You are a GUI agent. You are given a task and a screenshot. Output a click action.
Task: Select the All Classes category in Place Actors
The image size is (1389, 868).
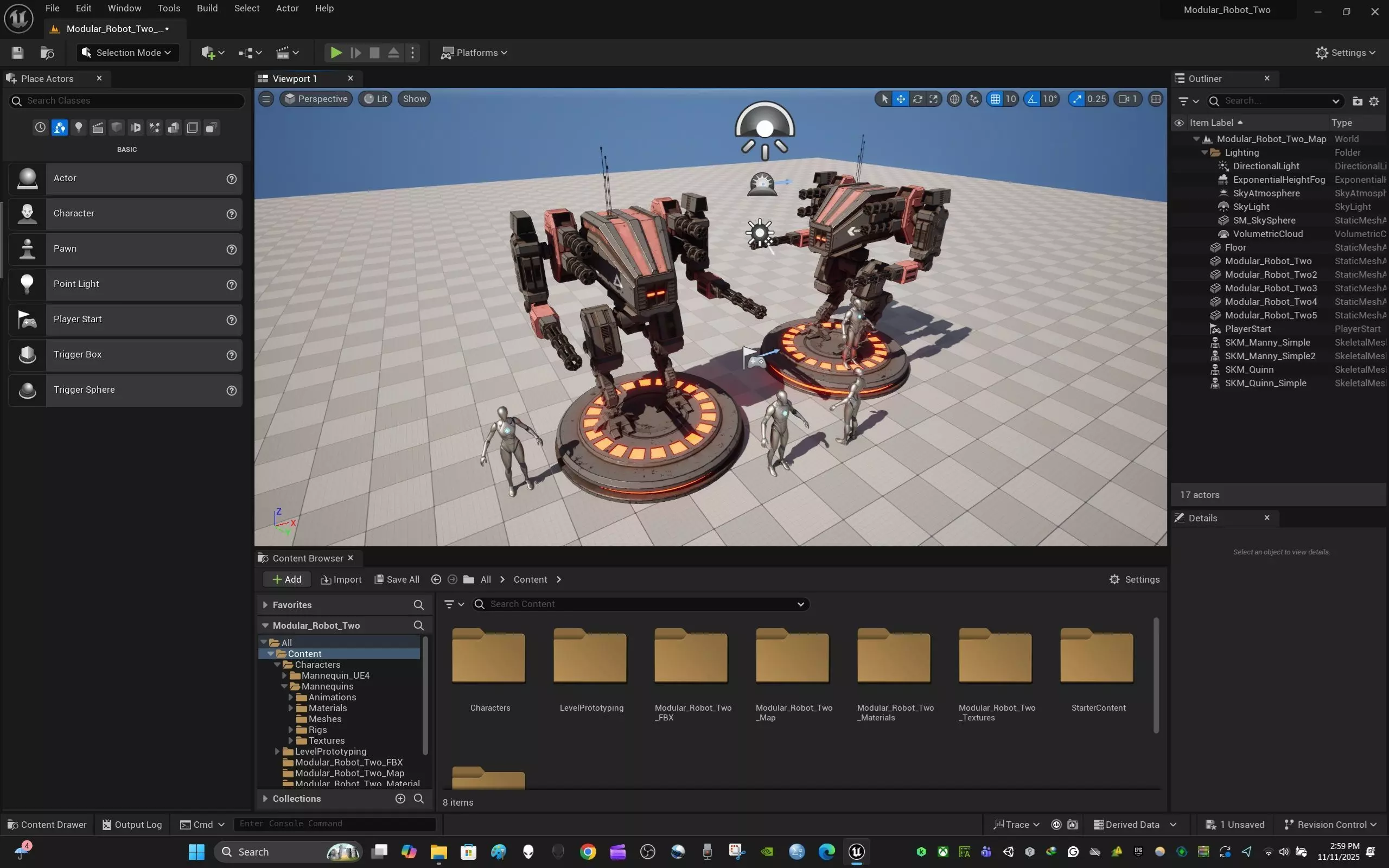[211, 127]
